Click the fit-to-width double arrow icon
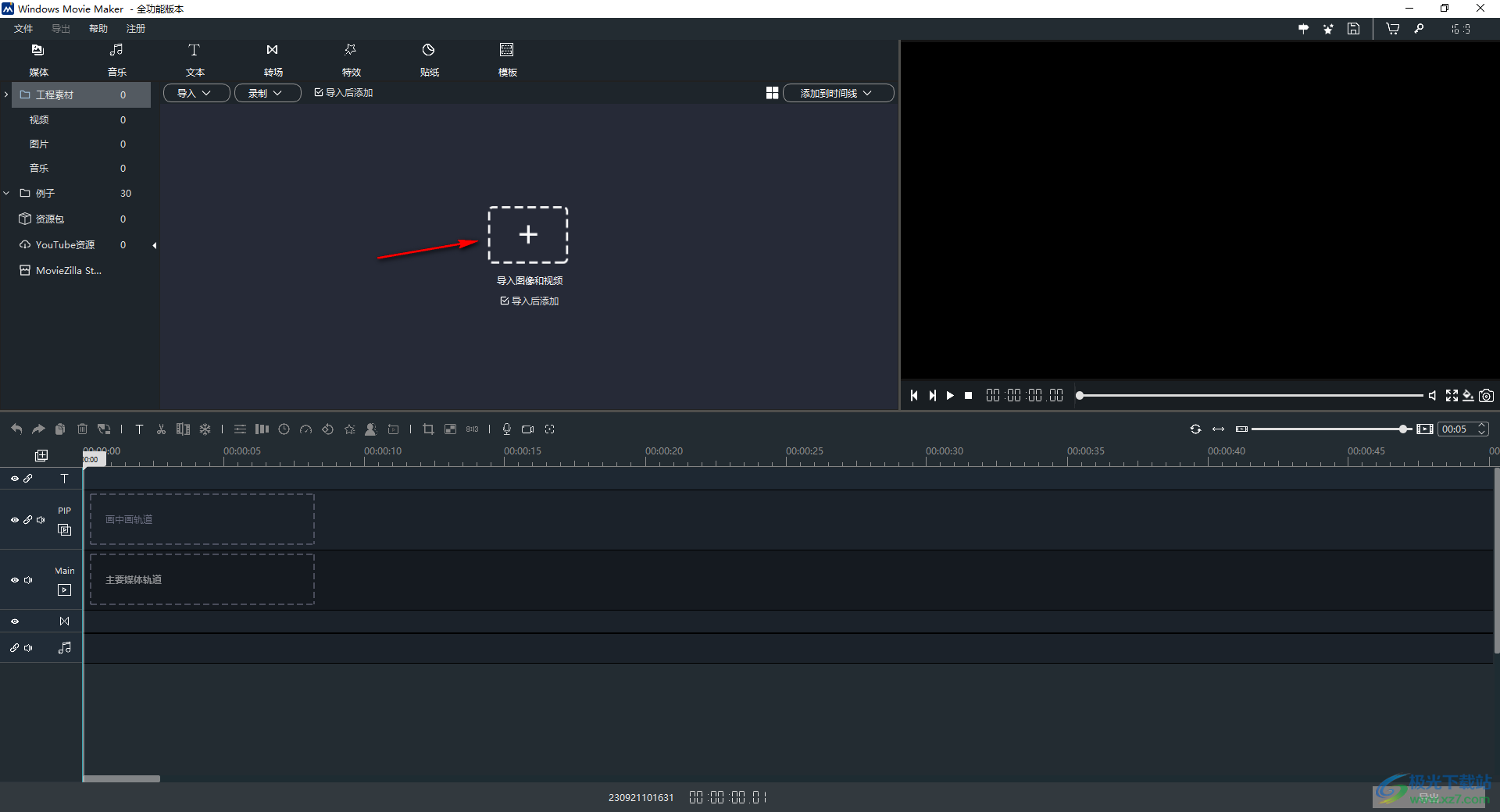The width and height of the screenshot is (1500, 812). pyautogui.click(x=1218, y=429)
